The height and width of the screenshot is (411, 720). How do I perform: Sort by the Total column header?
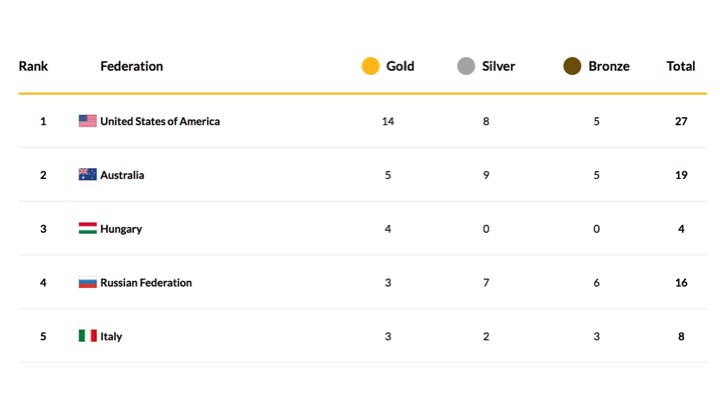[681, 66]
